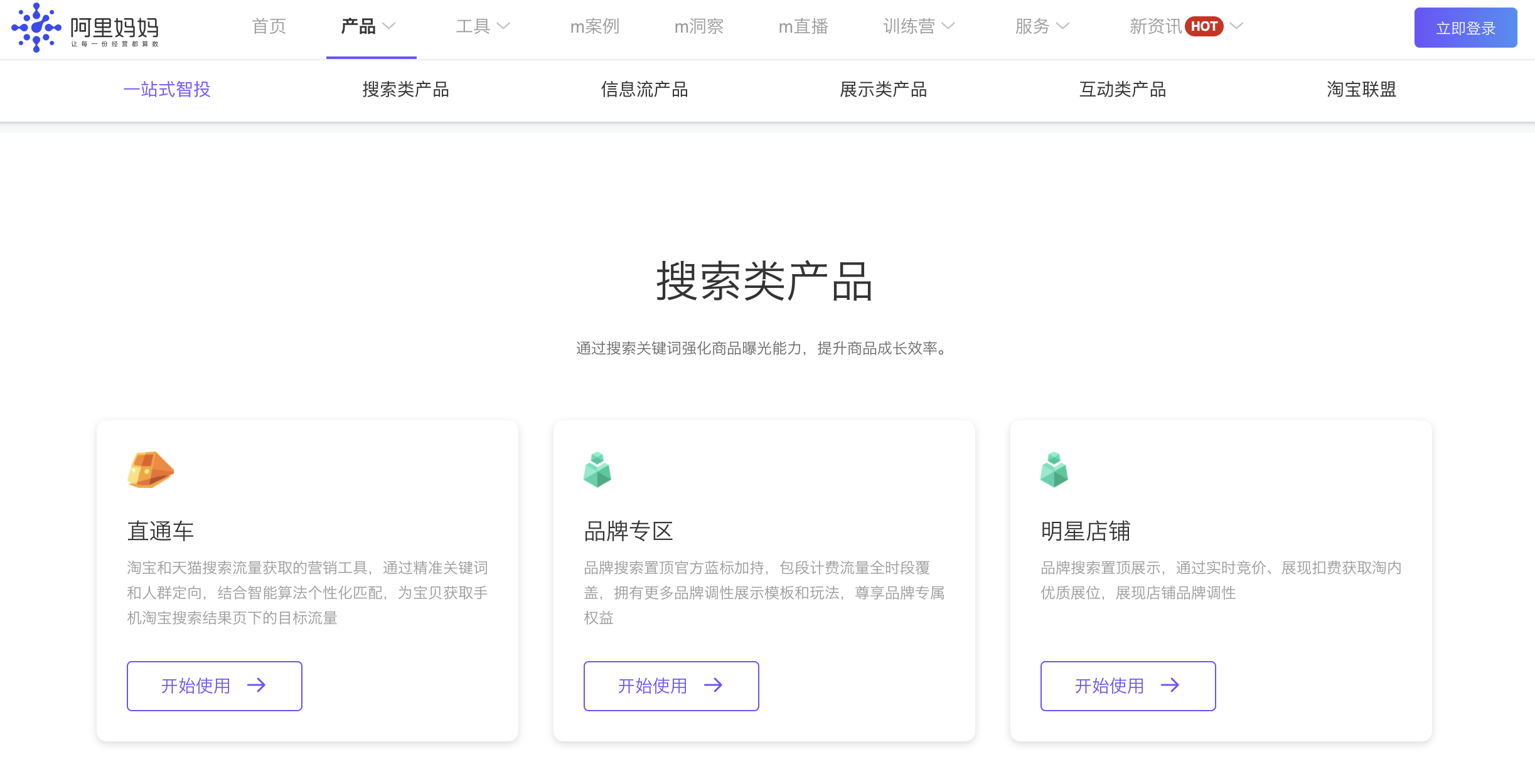
Task: Click 开始使用 on the 直通车 card
Action: (x=214, y=686)
